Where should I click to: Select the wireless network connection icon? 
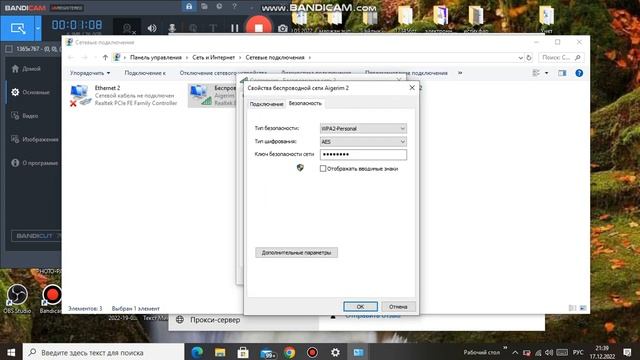(x=201, y=96)
